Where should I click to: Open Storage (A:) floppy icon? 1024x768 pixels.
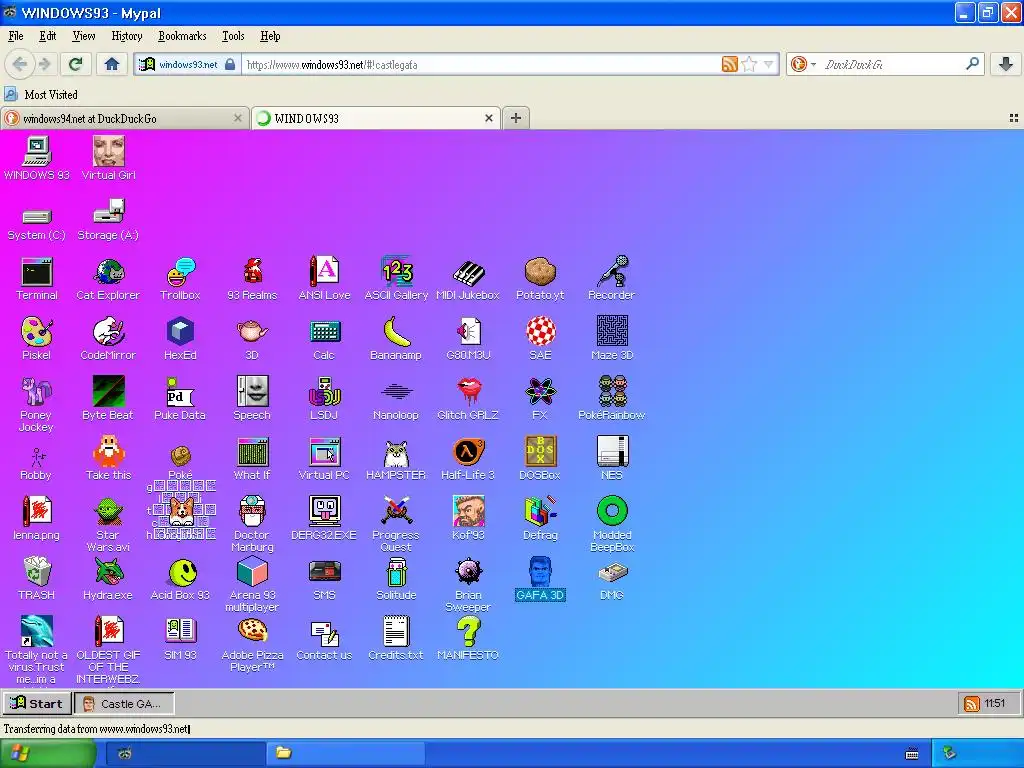(x=108, y=219)
